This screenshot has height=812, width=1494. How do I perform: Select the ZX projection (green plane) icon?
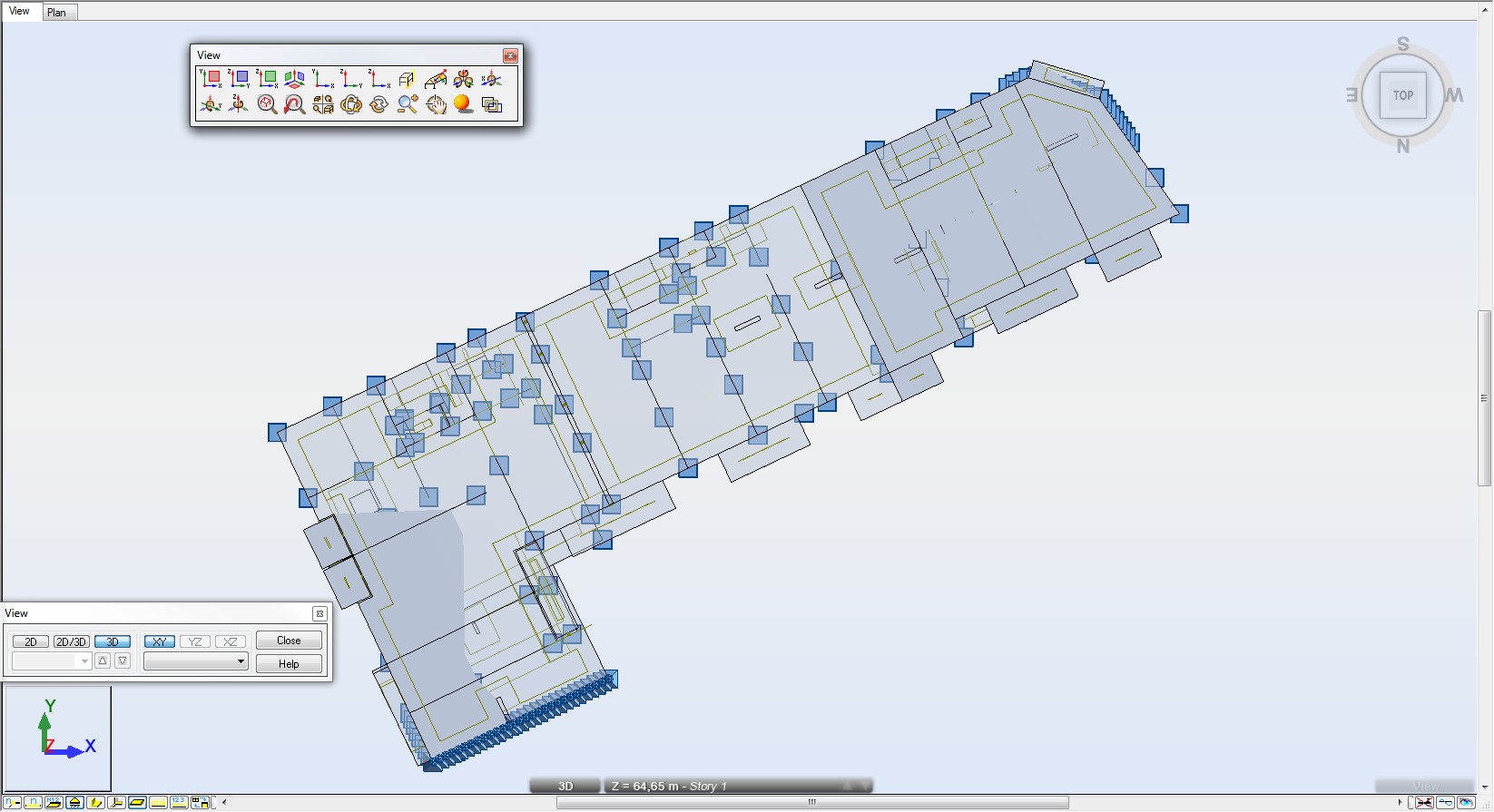(267, 79)
